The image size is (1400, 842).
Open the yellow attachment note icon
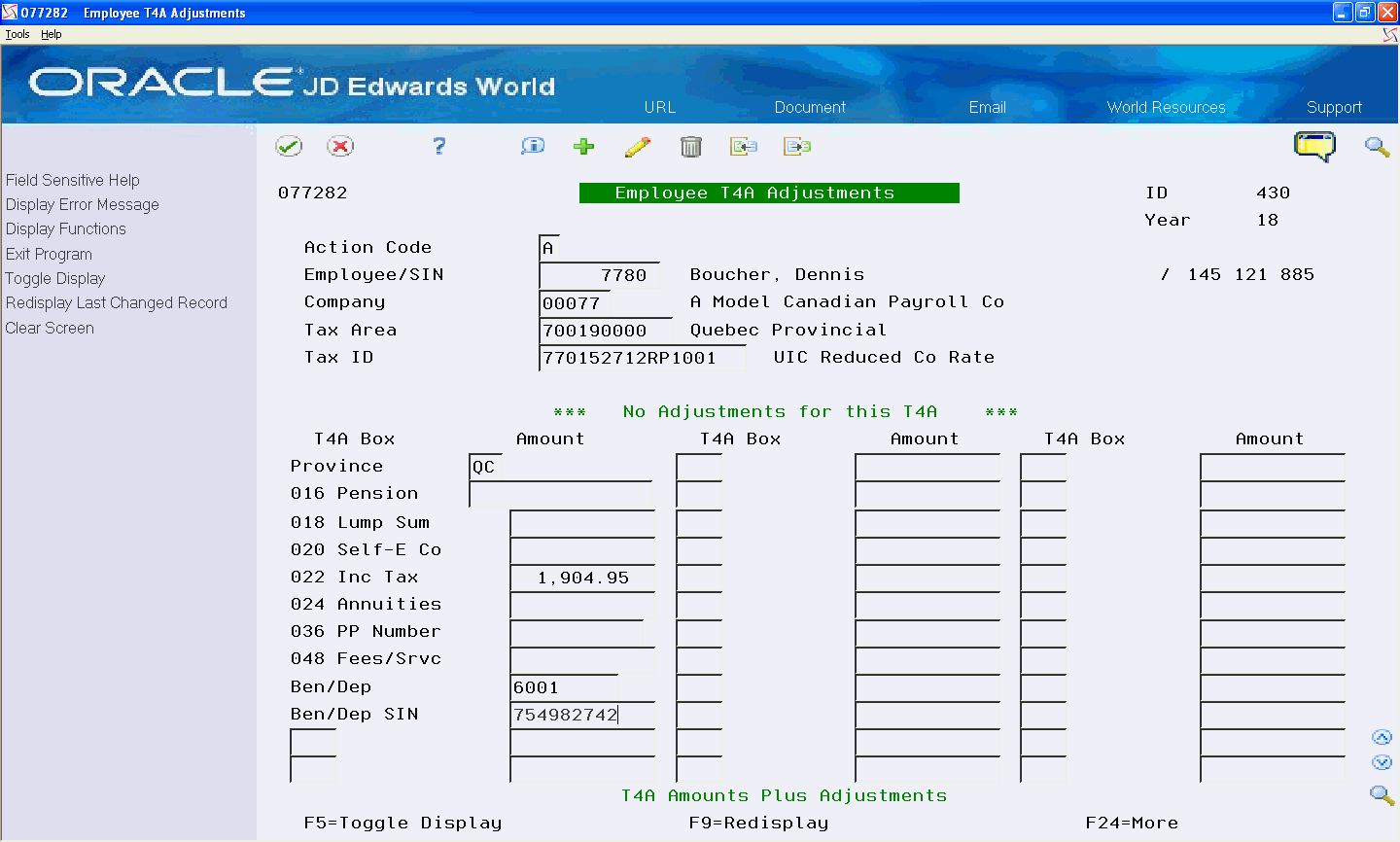(1315, 145)
